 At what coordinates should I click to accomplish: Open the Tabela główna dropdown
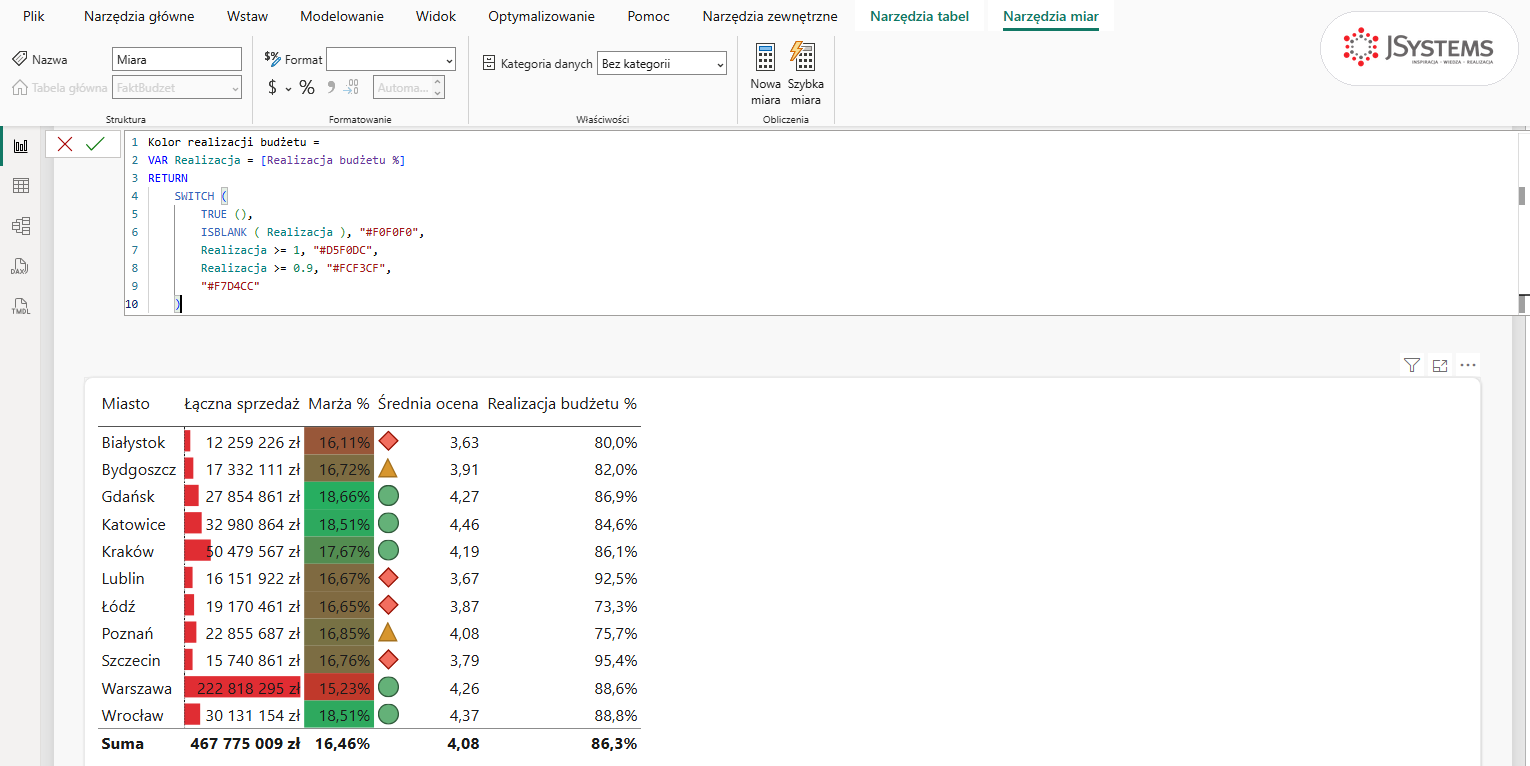click(x=177, y=88)
